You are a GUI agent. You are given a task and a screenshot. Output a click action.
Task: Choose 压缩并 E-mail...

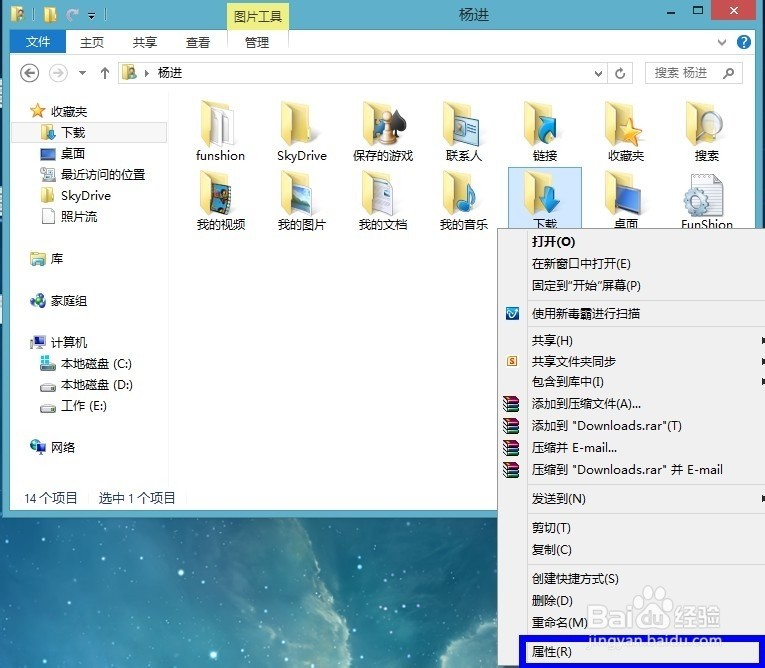[574, 447]
